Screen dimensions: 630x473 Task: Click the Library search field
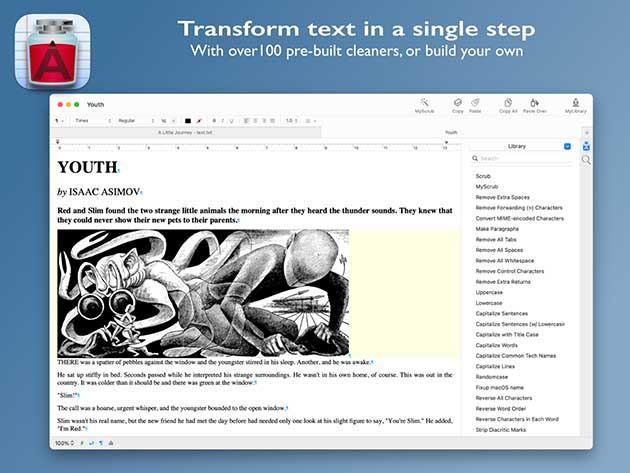[521, 158]
